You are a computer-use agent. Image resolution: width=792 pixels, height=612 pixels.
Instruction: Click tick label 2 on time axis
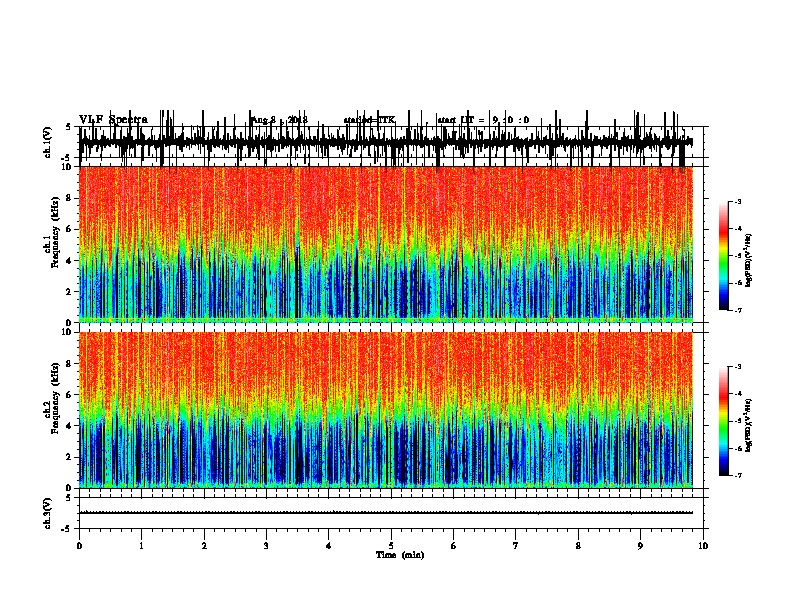click(x=204, y=546)
